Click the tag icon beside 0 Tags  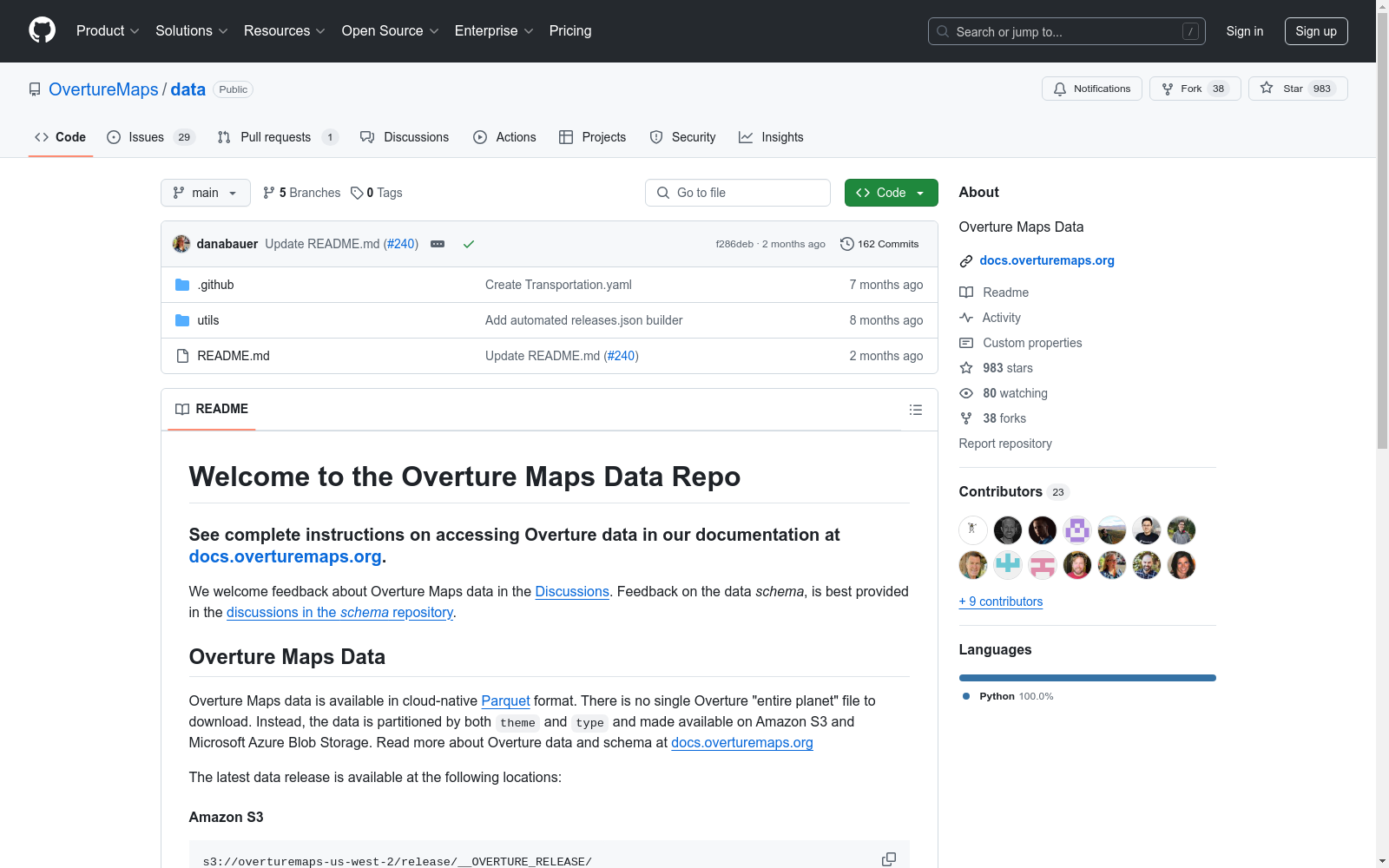click(357, 193)
